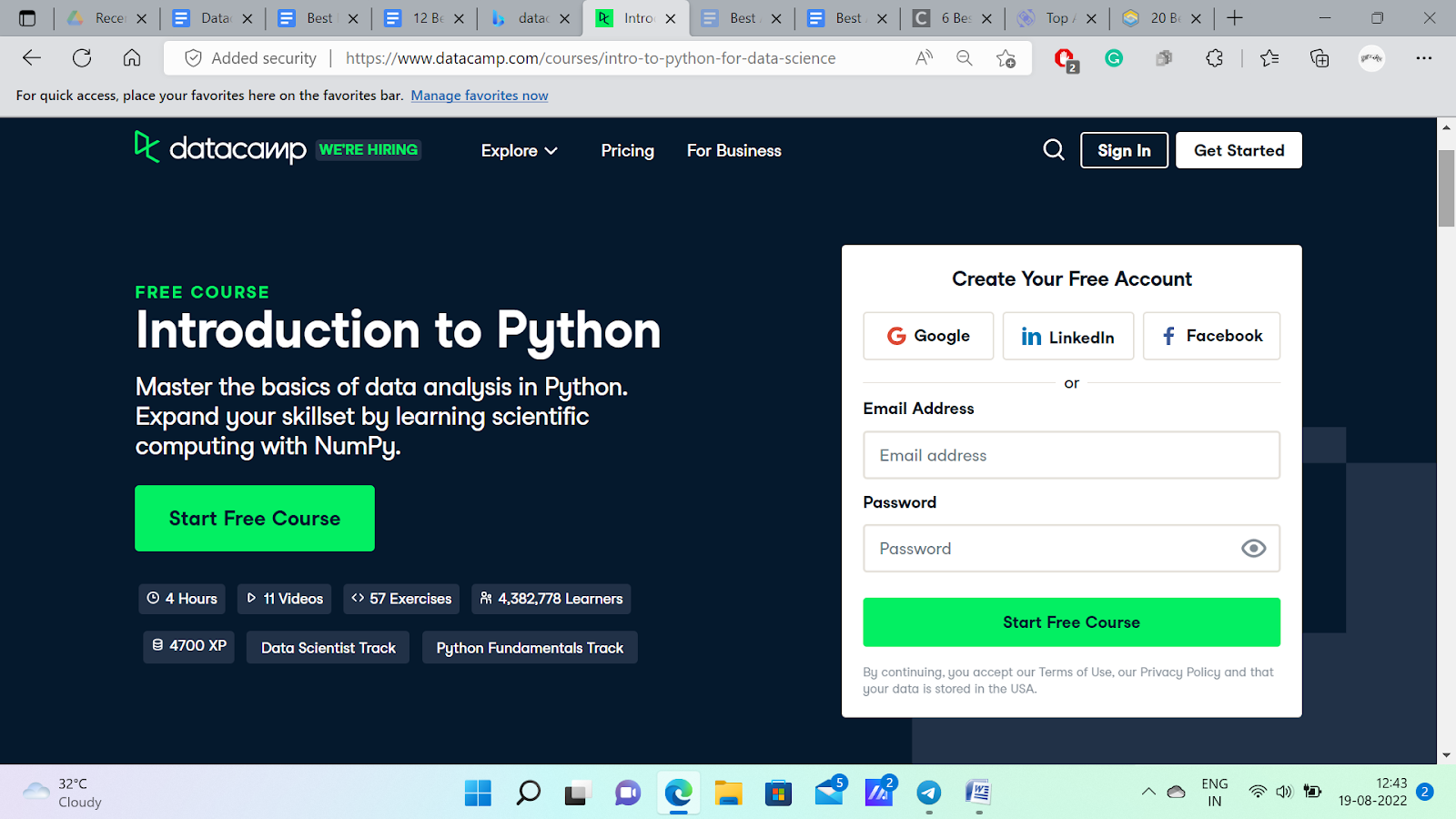Add this page to favorites
The height and width of the screenshot is (819, 1456).
(1006, 58)
